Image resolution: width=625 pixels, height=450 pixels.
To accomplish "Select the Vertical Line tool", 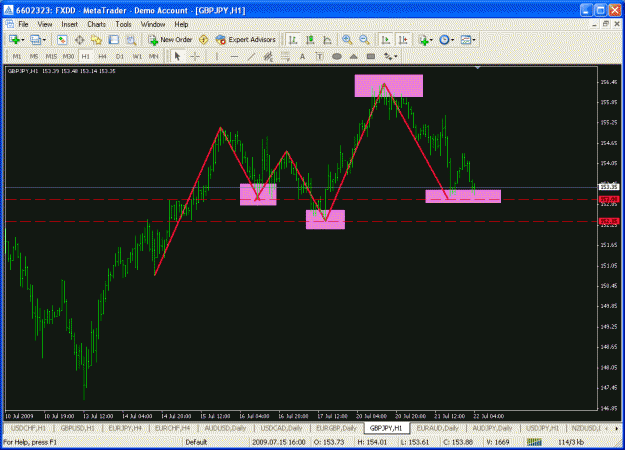I will [217, 57].
